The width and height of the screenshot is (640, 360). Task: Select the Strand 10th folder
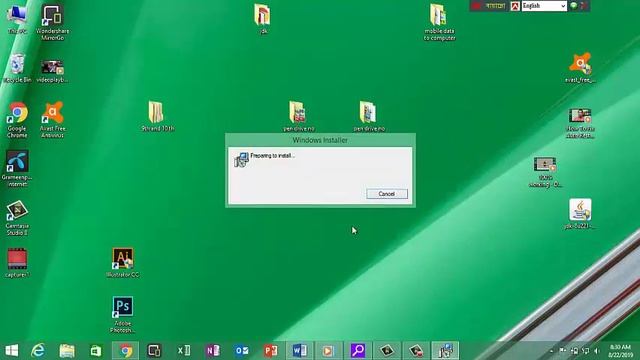(158, 116)
